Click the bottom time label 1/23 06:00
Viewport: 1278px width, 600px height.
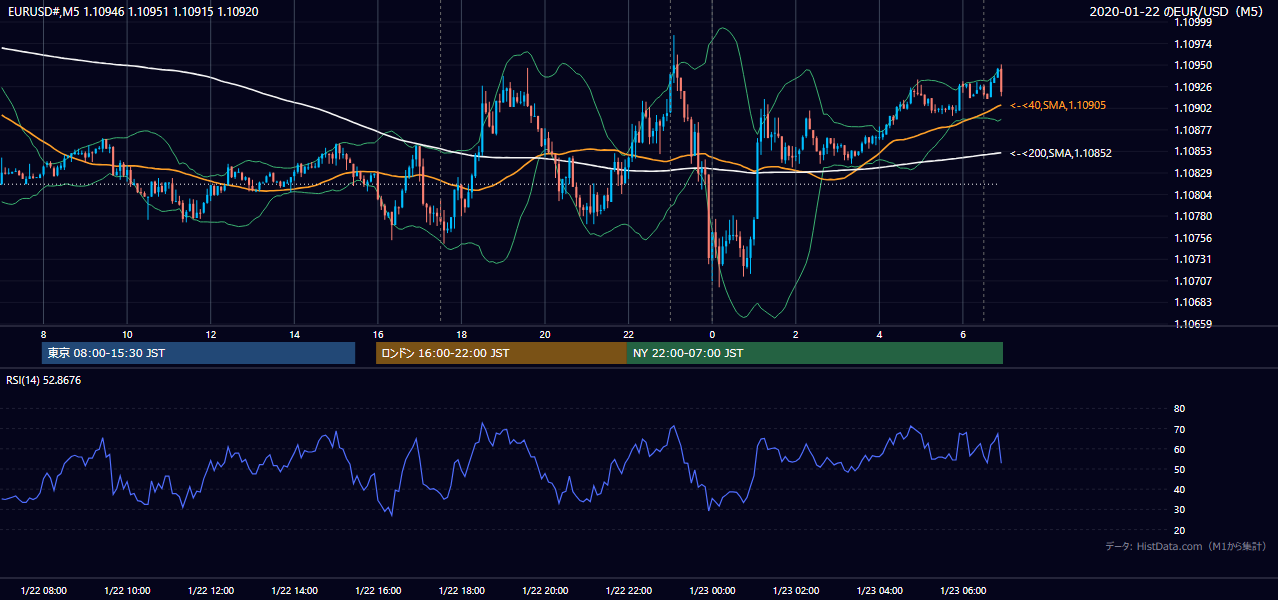[963, 591]
